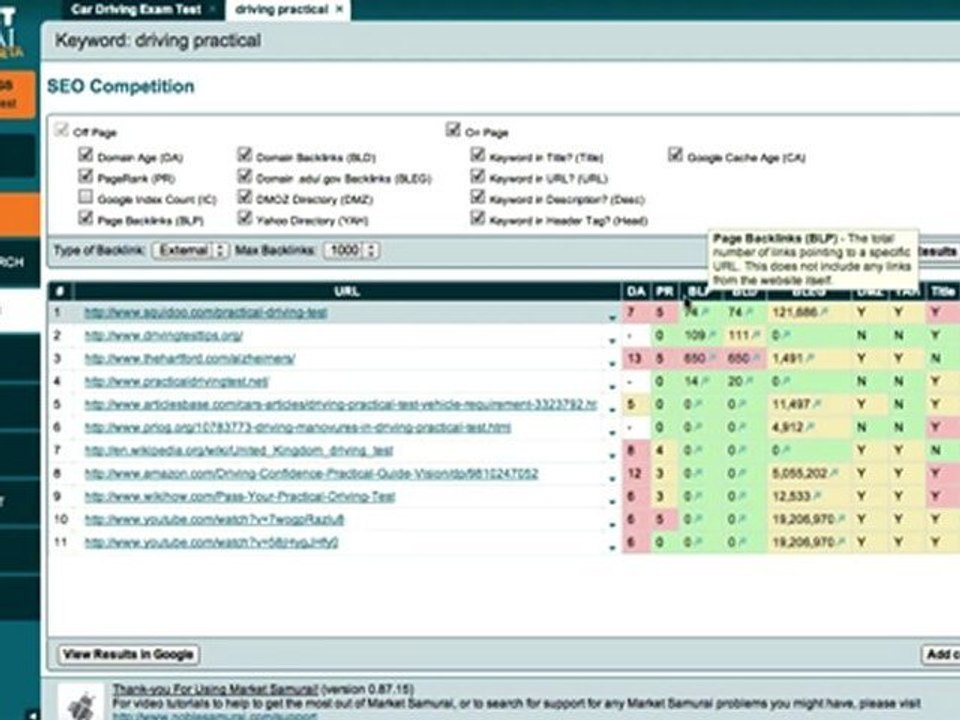Expand row arrow for squidoo.com result
960x720 pixels.
click(x=612, y=317)
